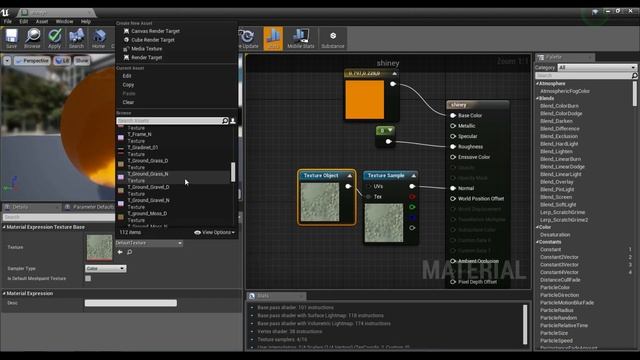This screenshot has height=360, width=640.
Task: Collapse the Texture Sample node arrow
Action: point(413,176)
